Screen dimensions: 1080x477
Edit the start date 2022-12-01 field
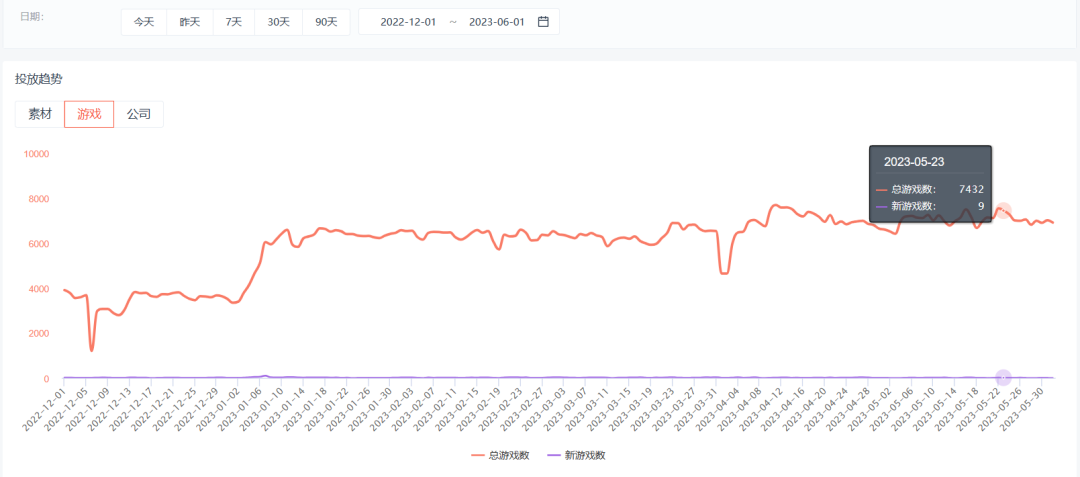(408, 22)
